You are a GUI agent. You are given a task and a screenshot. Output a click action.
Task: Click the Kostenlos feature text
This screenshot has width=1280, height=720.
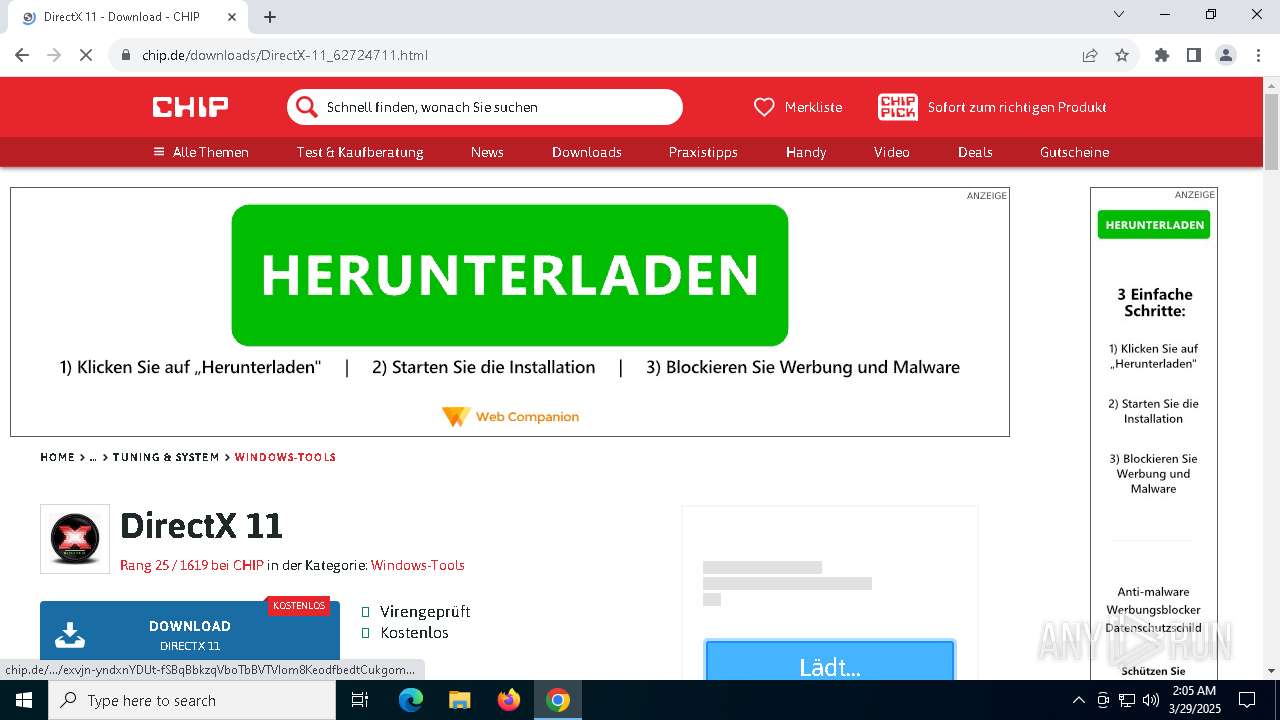(x=414, y=632)
